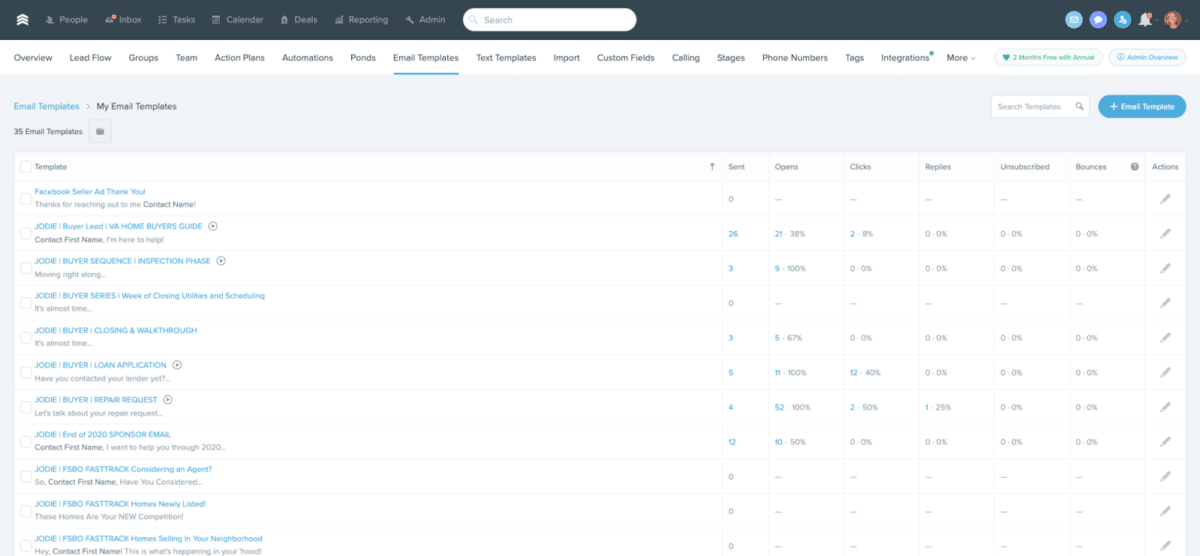Check the End of 2020 SPONSOR EMAIL row
Image resolution: width=1200 pixels, height=556 pixels.
click(x=26, y=442)
